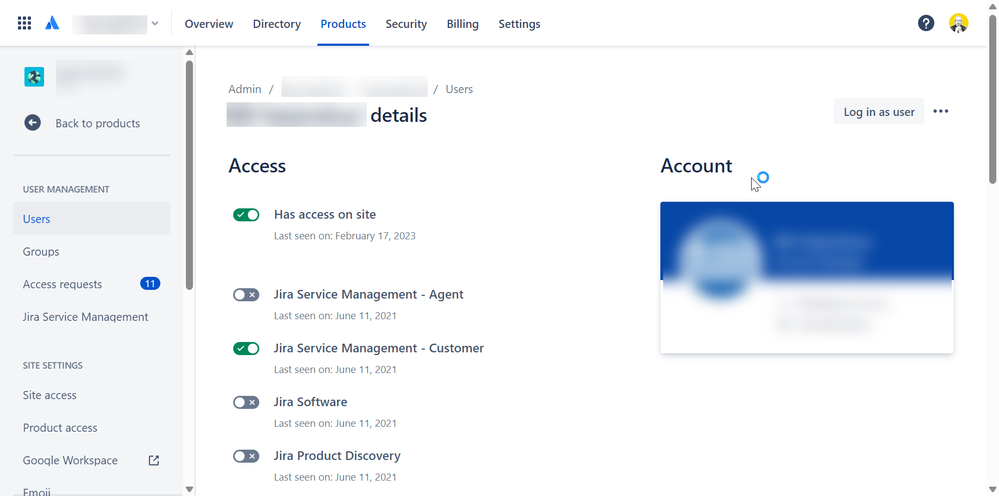
Task: Click the Admin breadcrumb link
Action: [245, 89]
